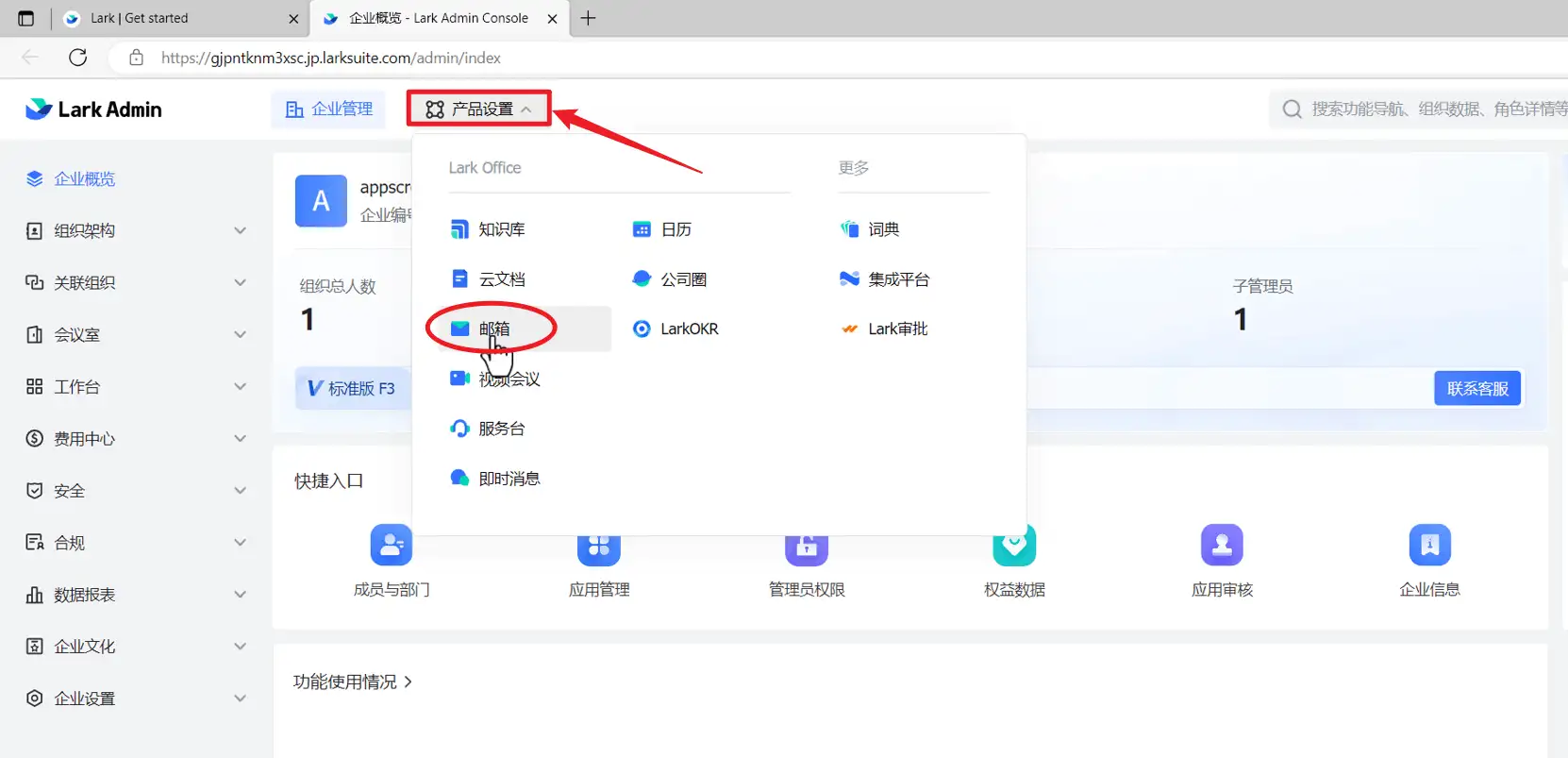This screenshot has width=1568, height=758.
Task: Expand the 组织架构 sidebar section
Action: tap(241, 230)
